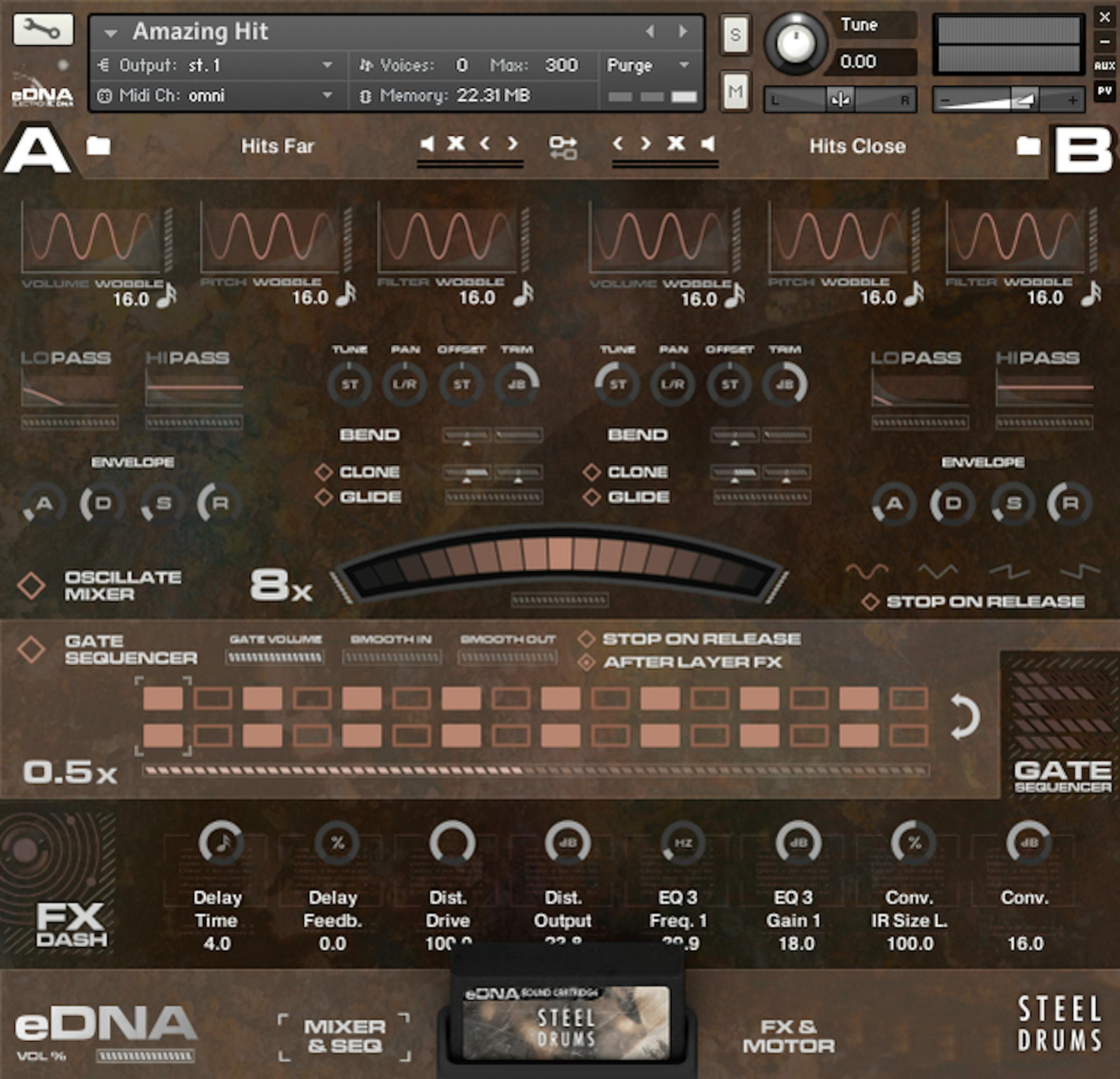Click note icon beside layer A Pitch Wobble
Screen dimensions: 1120x1079
345,294
